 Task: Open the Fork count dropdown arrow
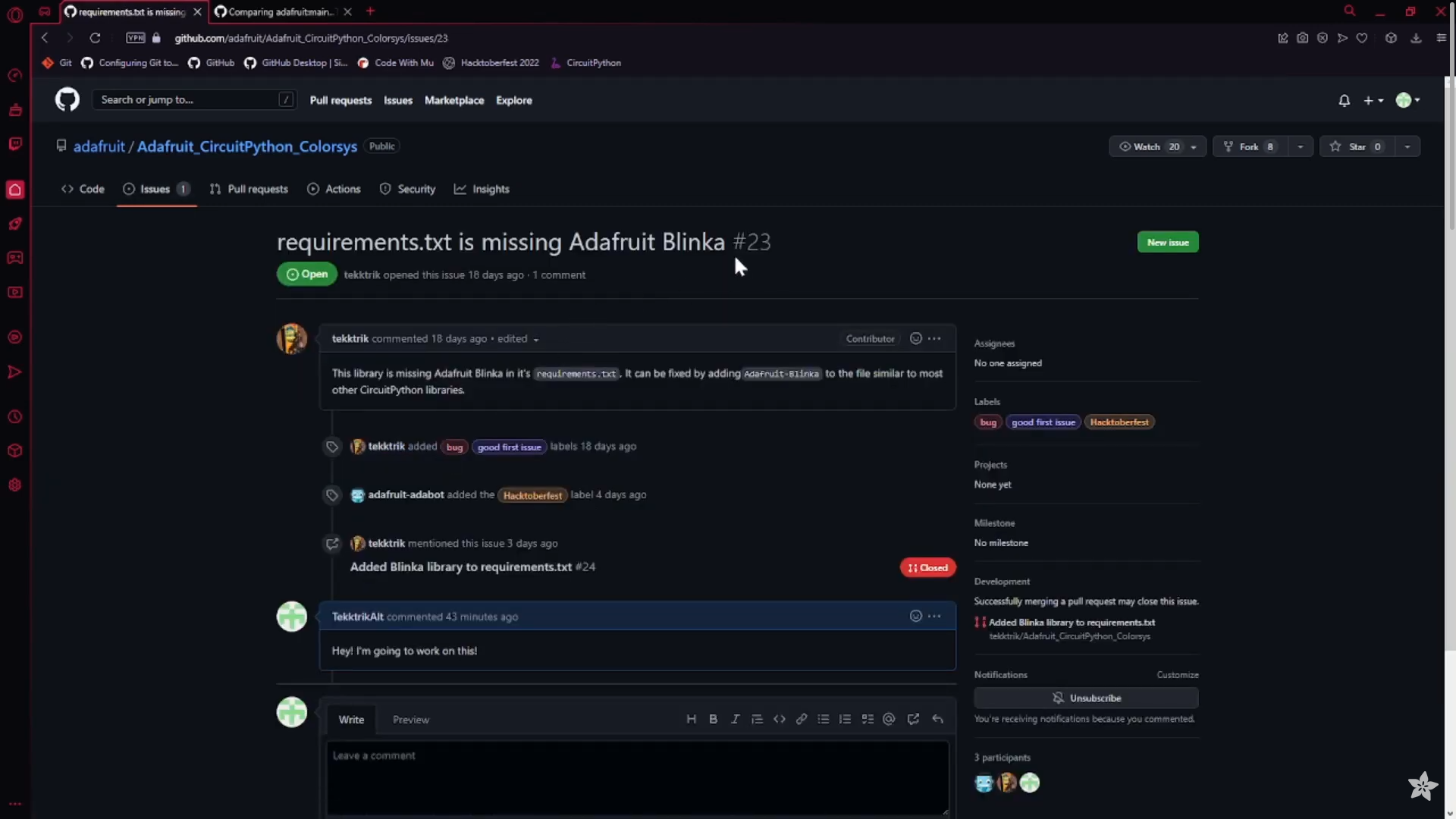pyautogui.click(x=1301, y=146)
